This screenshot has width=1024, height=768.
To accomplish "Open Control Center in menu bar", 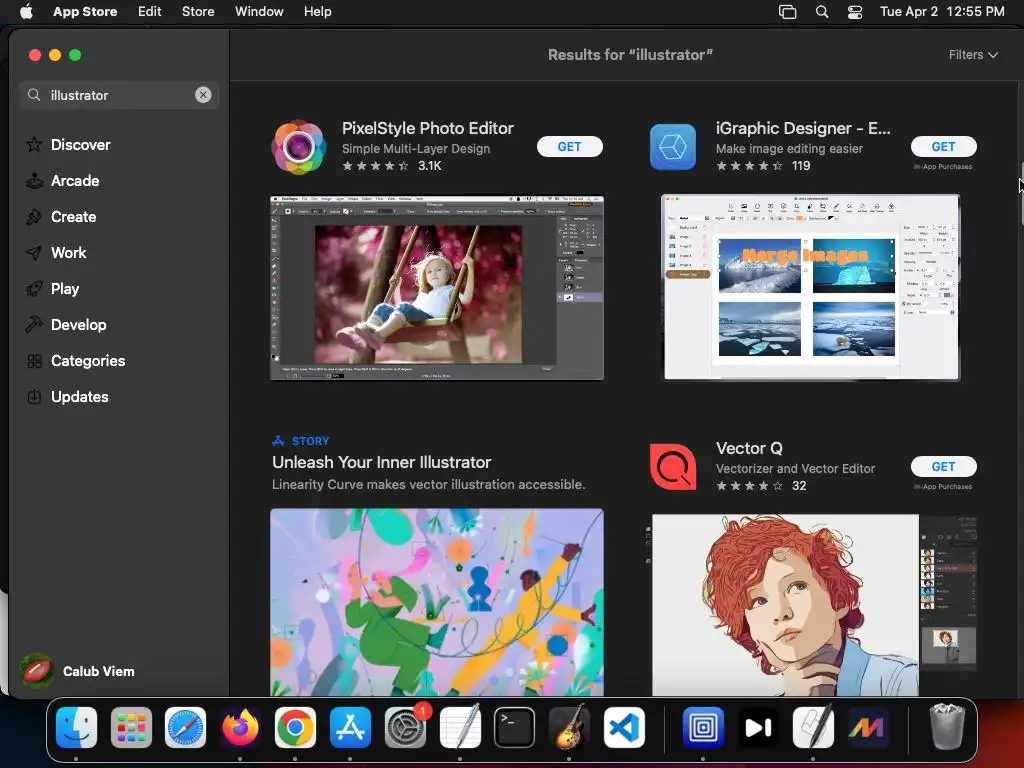I will tap(855, 12).
